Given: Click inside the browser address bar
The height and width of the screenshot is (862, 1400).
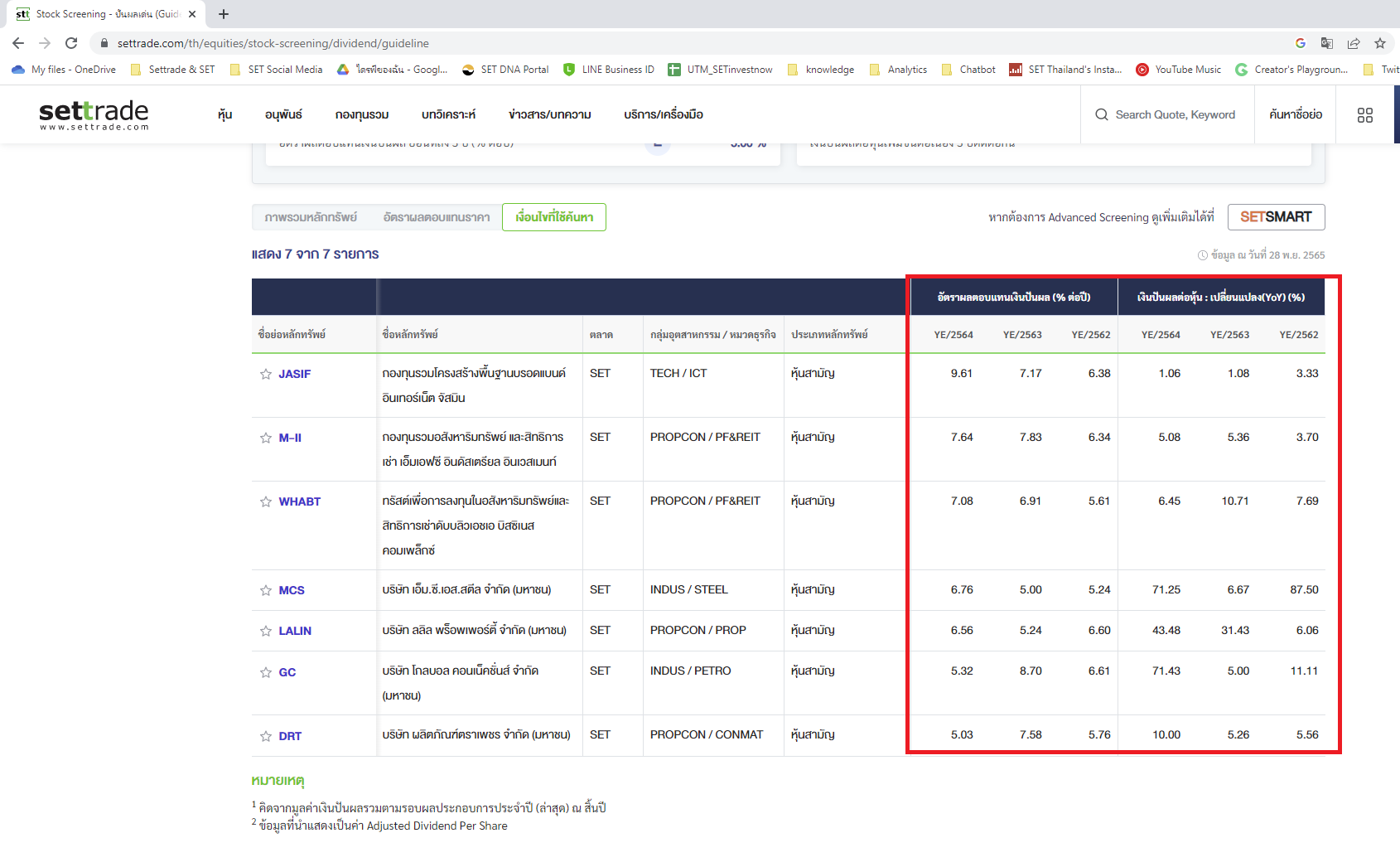Looking at the screenshot, I should tap(331, 43).
